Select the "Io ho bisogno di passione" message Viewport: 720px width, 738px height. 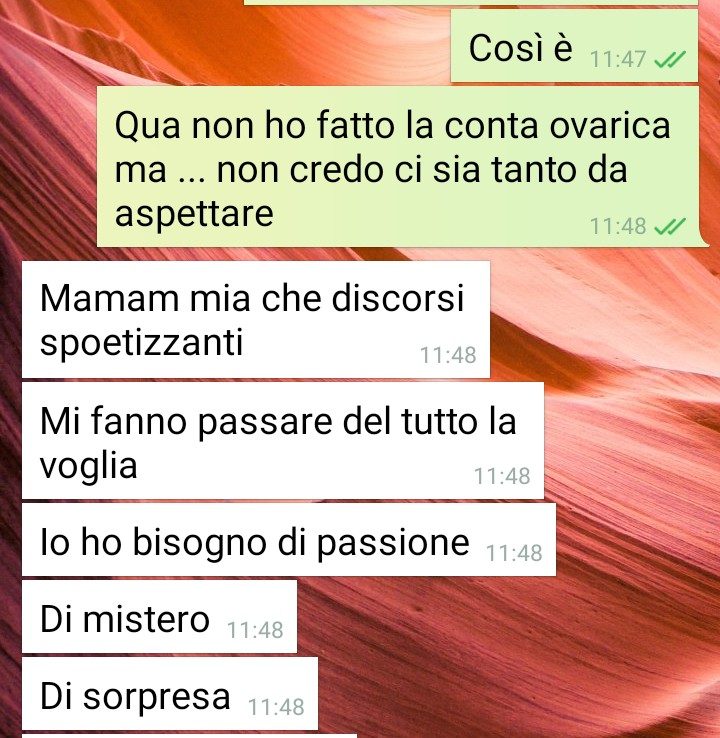tap(289, 540)
